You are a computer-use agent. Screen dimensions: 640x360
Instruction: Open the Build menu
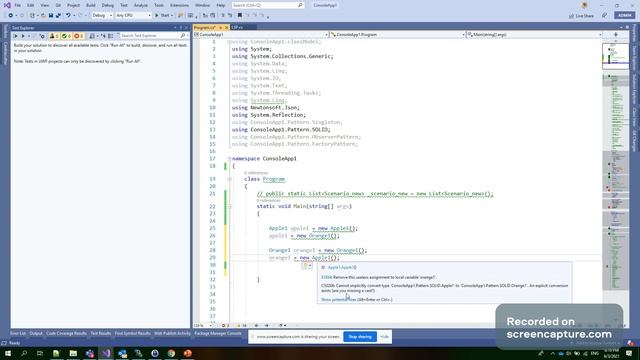pos(91,5)
